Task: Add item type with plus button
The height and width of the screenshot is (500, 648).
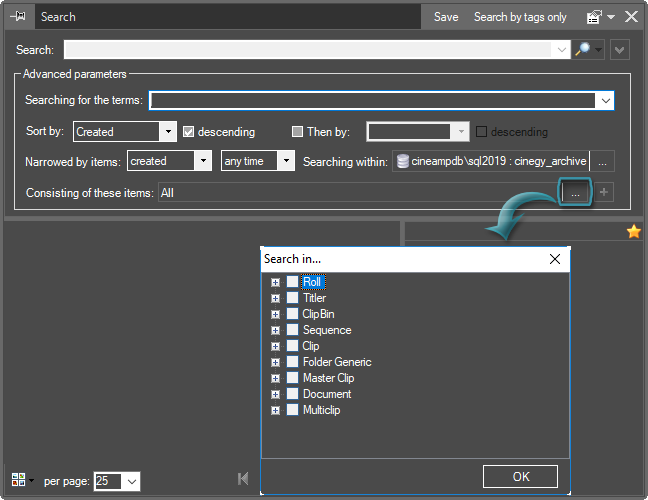Action: click(x=604, y=192)
